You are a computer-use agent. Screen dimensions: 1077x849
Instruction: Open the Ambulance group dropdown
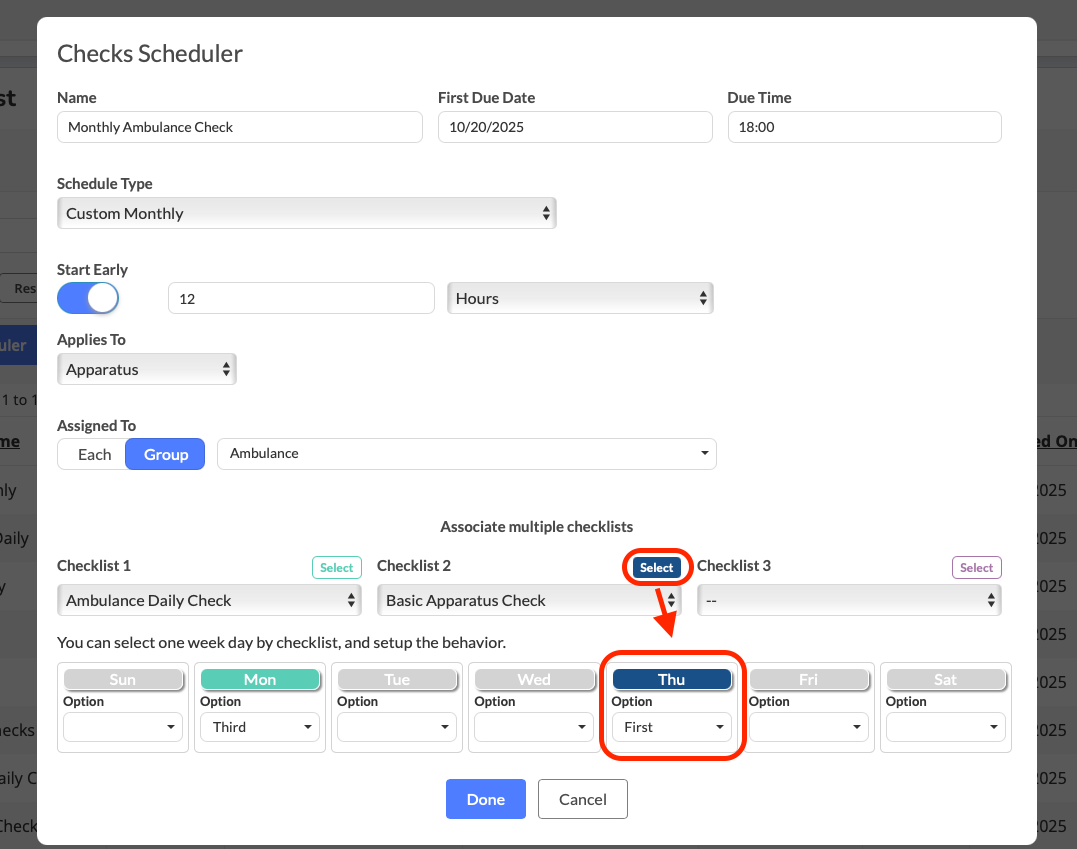tap(466, 453)
